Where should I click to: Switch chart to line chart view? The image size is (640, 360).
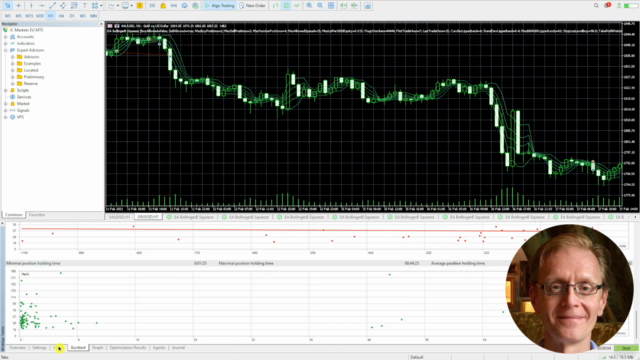point(297,6)
